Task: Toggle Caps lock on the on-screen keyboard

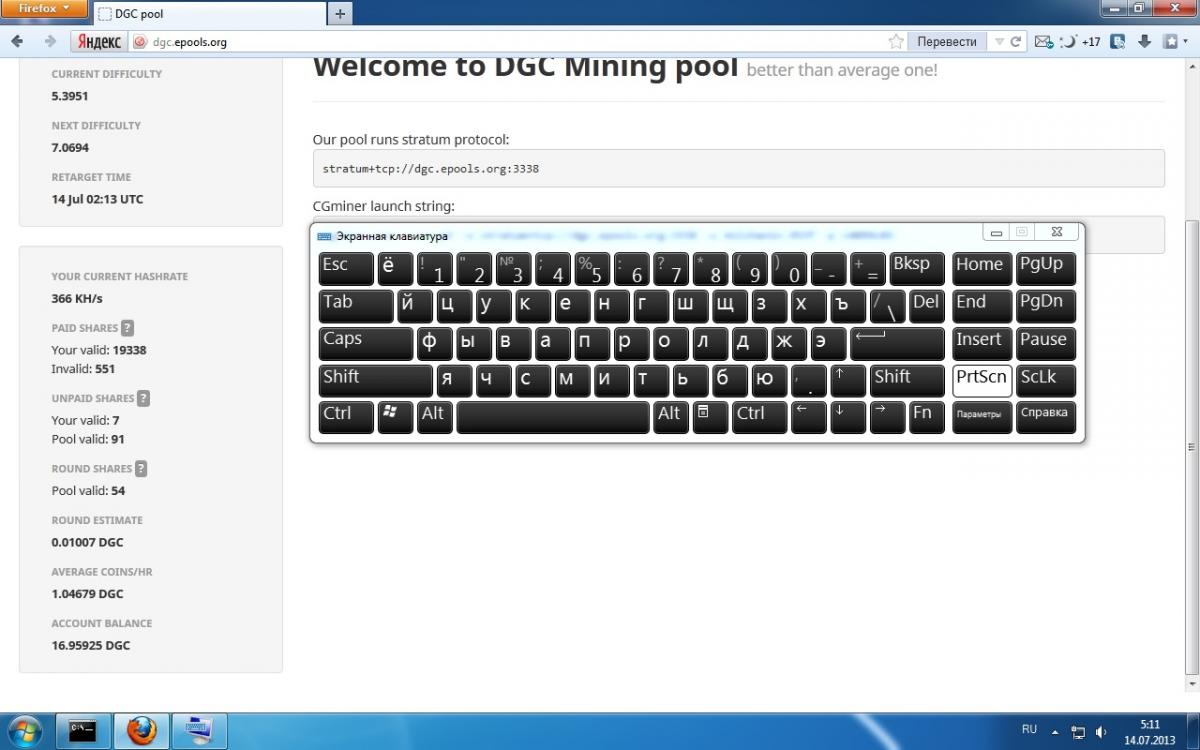Action: (x=365, y=343)
